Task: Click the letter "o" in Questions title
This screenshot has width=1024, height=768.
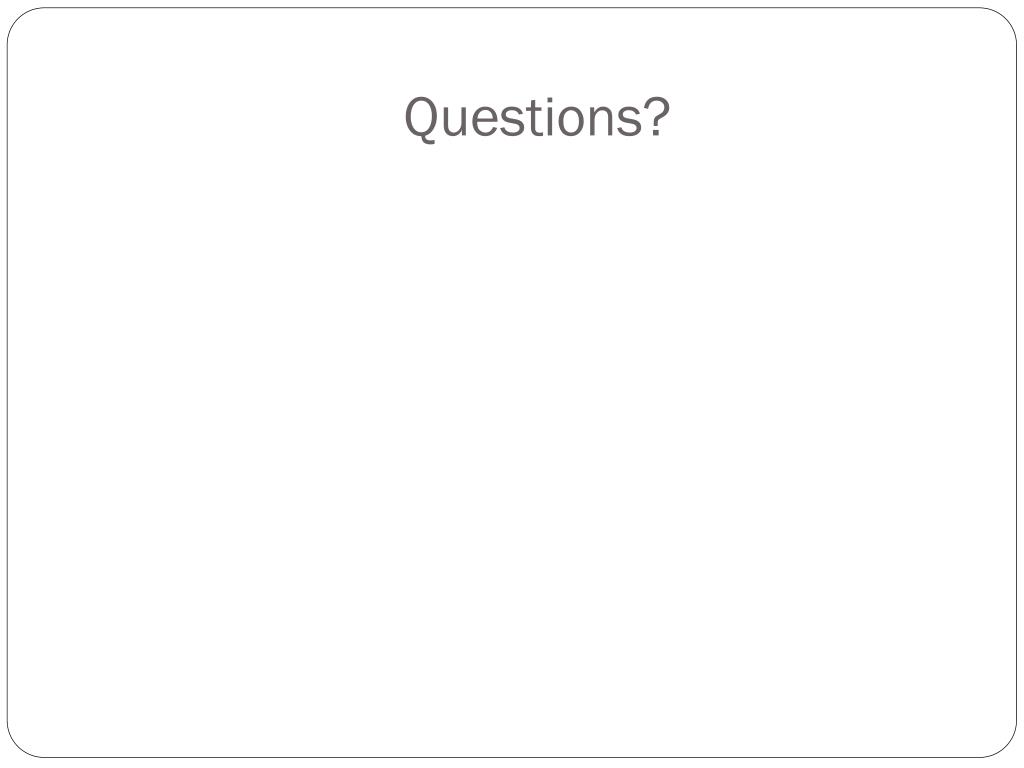Action: tap(571, 121)
